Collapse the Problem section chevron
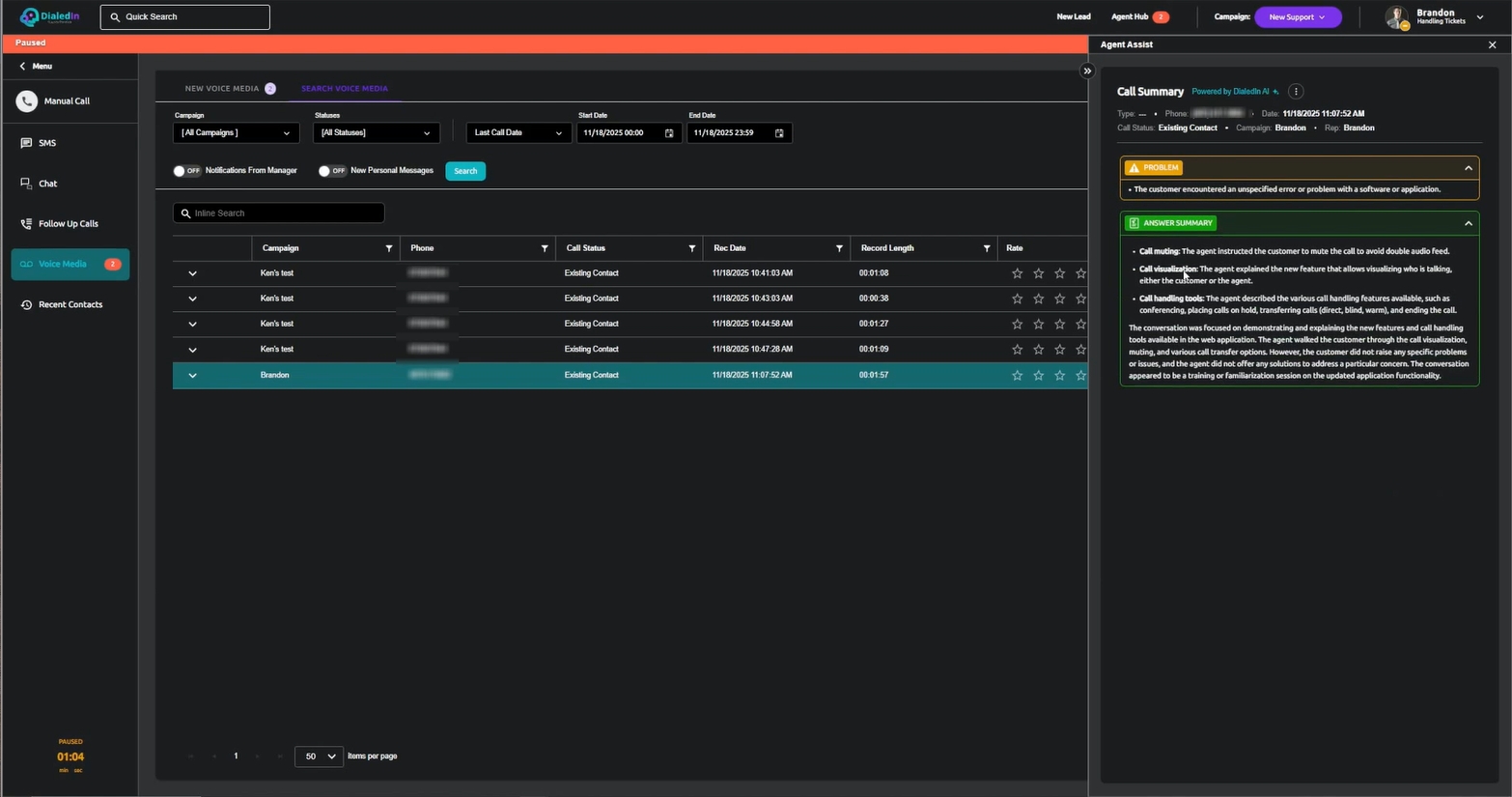The width and height of the screenshot is (1512, 797). [1469, 168]
